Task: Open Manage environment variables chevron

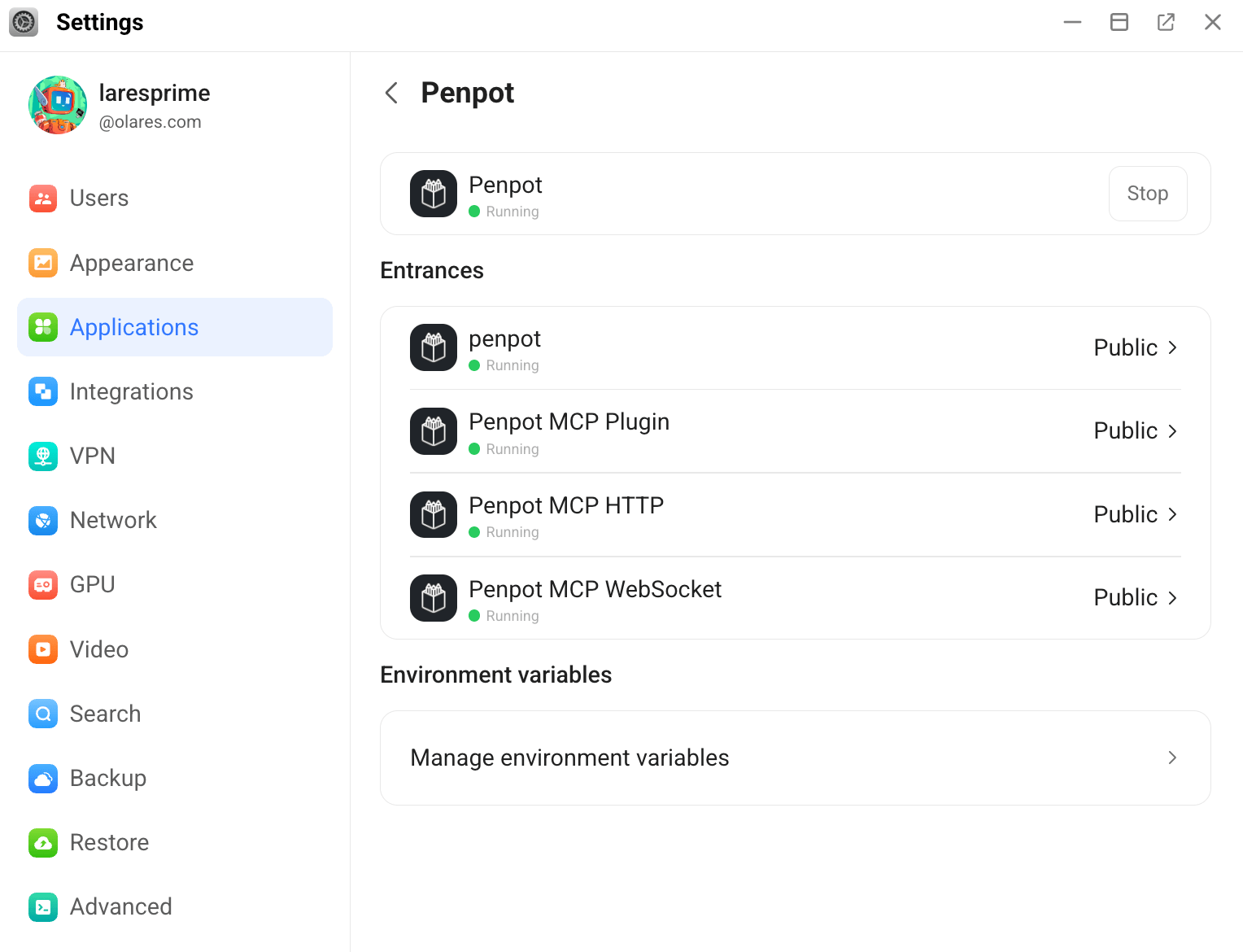Action: coord(1172,758)
